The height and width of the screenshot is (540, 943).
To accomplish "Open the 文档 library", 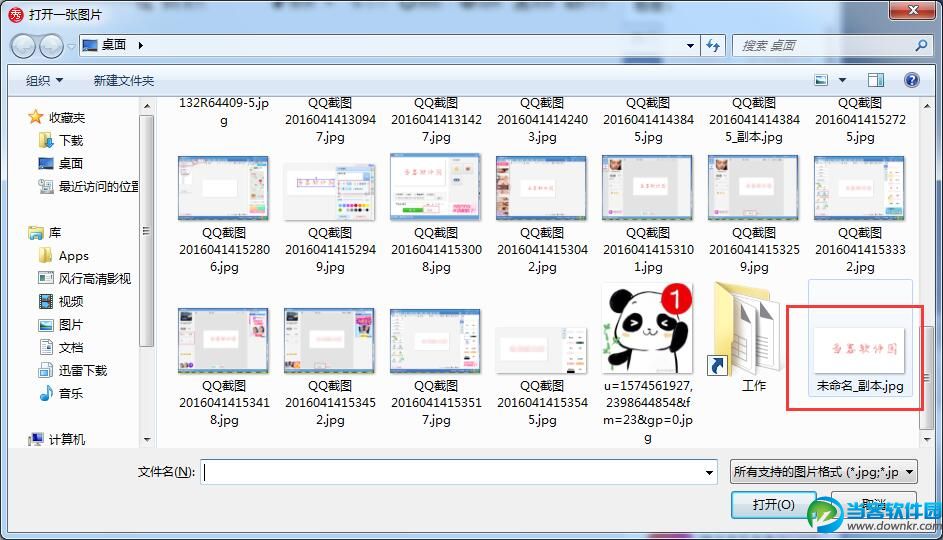I will (x=61, y=348).
